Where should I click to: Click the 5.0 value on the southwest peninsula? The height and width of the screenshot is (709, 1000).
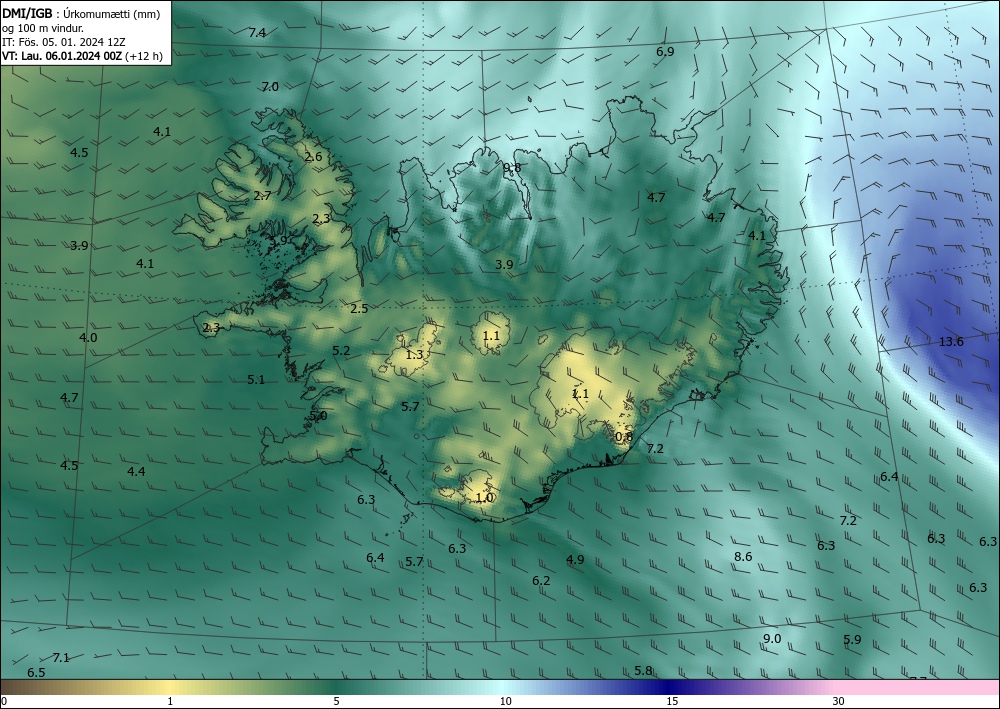coord(318,416)
